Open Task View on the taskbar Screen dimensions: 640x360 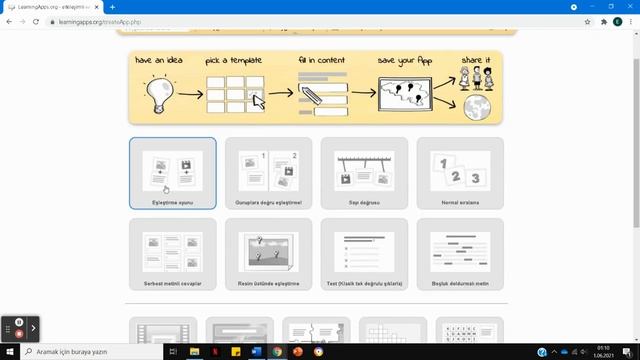pyautogui.click(x=173, y=351)
